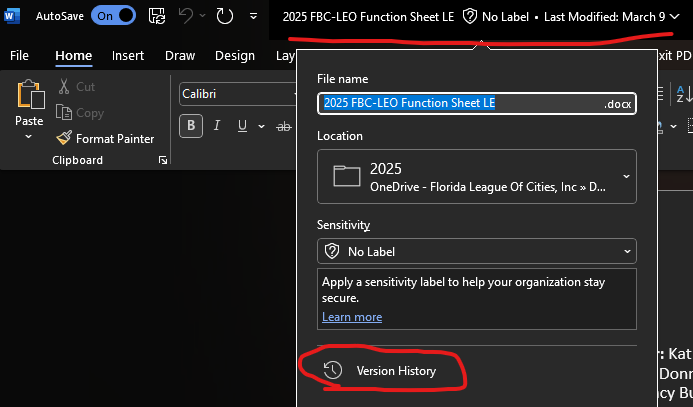The image size is (693, 407).
Task: Follow the Learn more link
Action: [352, 317]
